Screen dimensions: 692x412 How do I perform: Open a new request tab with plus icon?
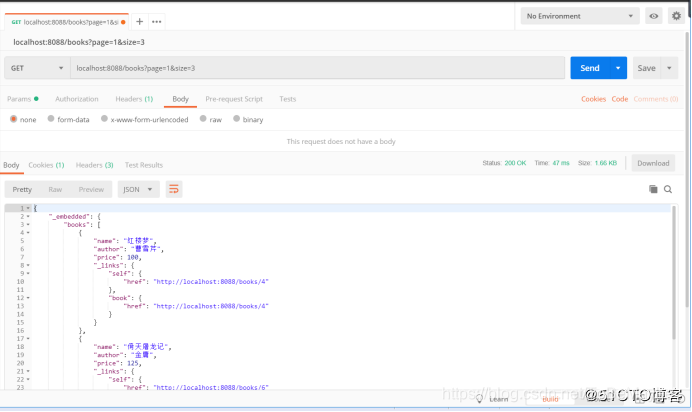139,22
